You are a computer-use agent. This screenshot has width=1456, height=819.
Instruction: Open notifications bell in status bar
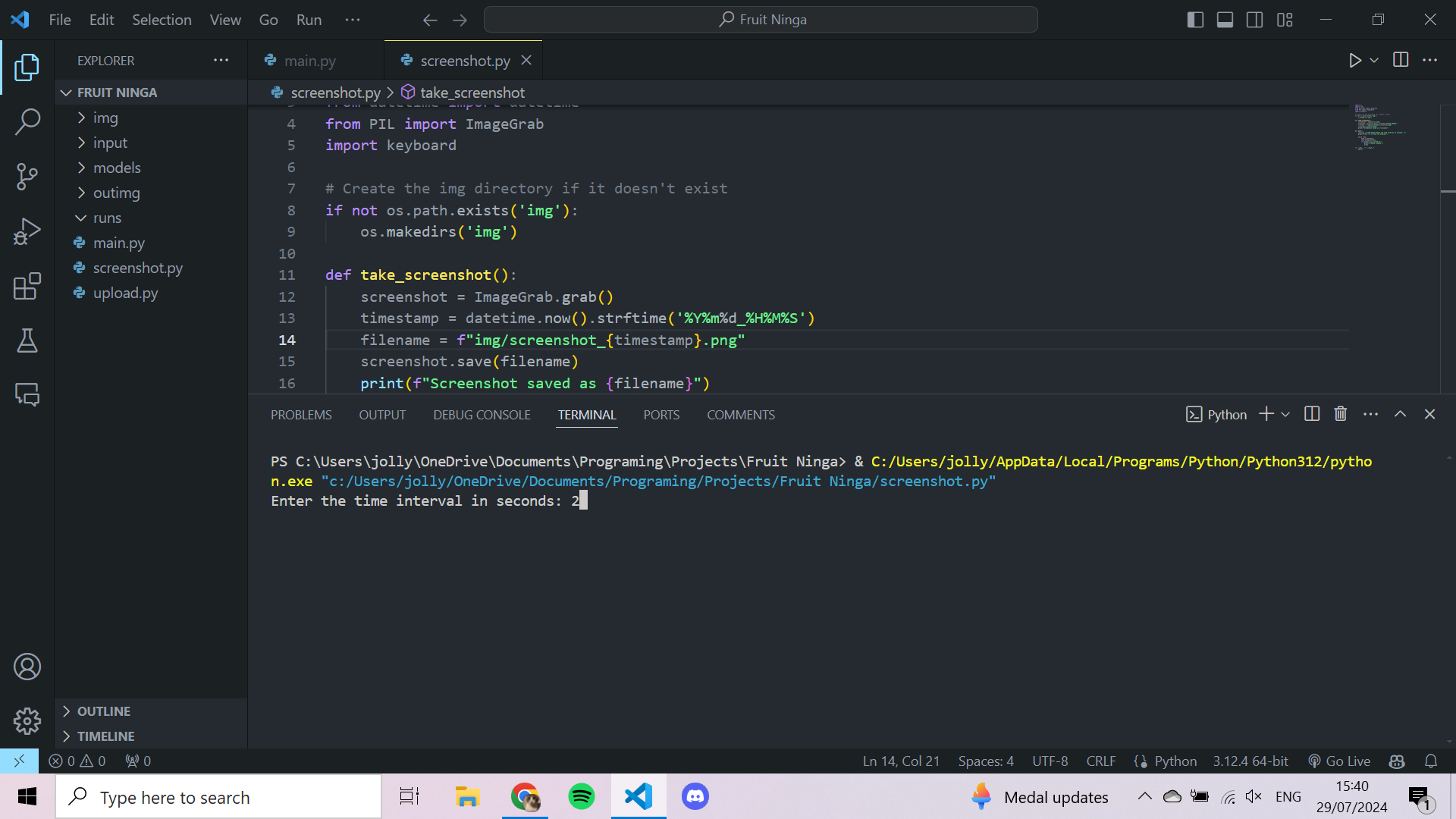point(1431,761)
